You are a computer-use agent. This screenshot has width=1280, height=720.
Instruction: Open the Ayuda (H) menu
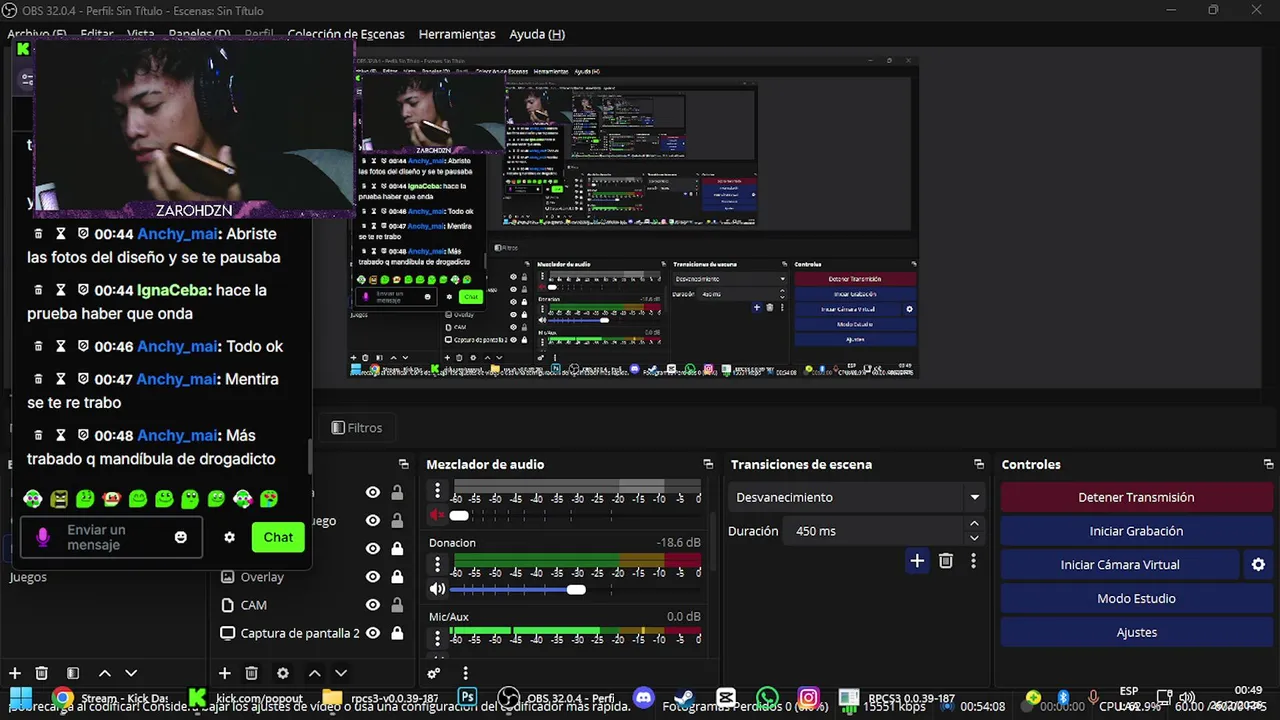tap(537, 34)
